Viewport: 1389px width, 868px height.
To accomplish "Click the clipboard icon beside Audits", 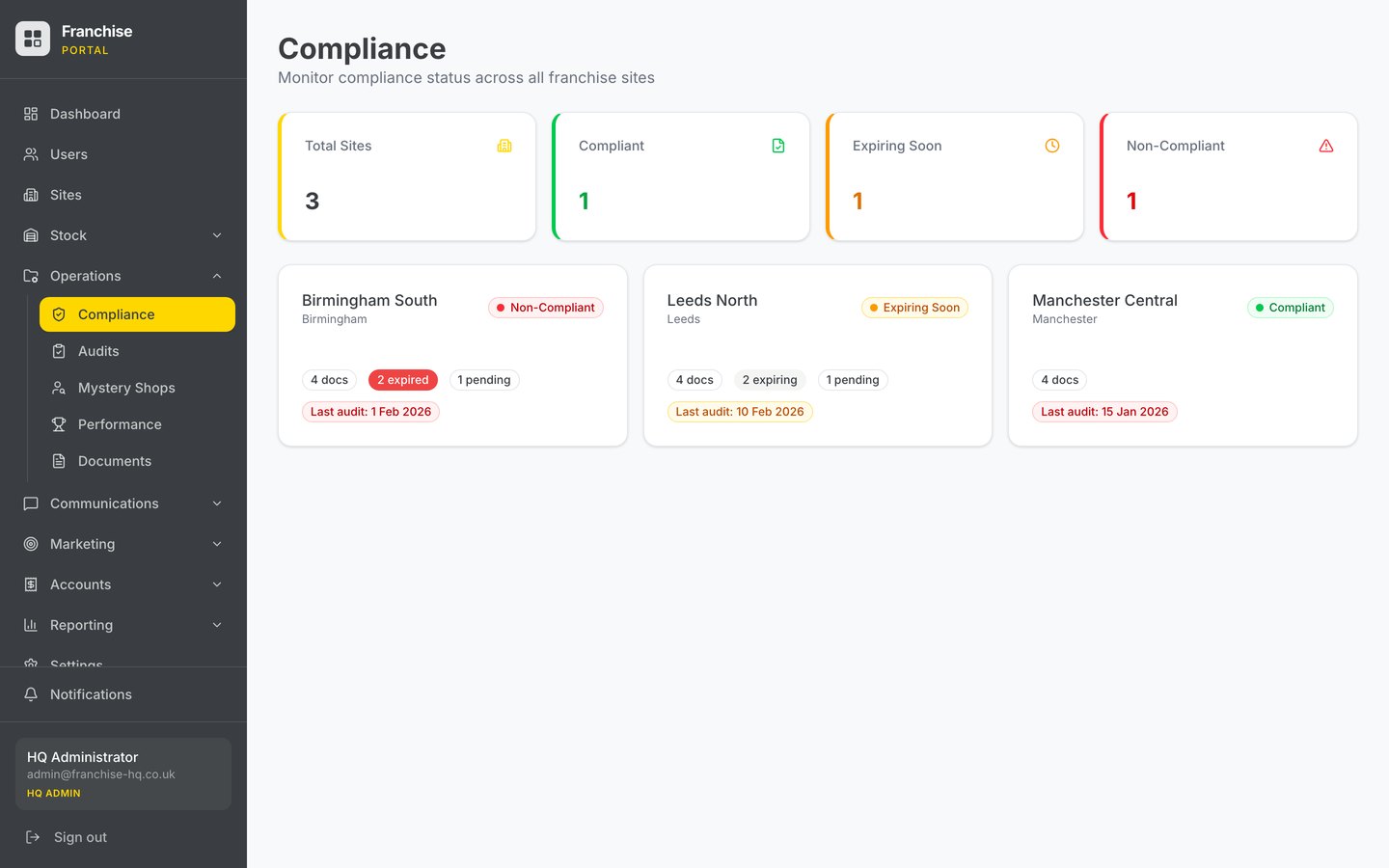I will [x=59, y=351].
